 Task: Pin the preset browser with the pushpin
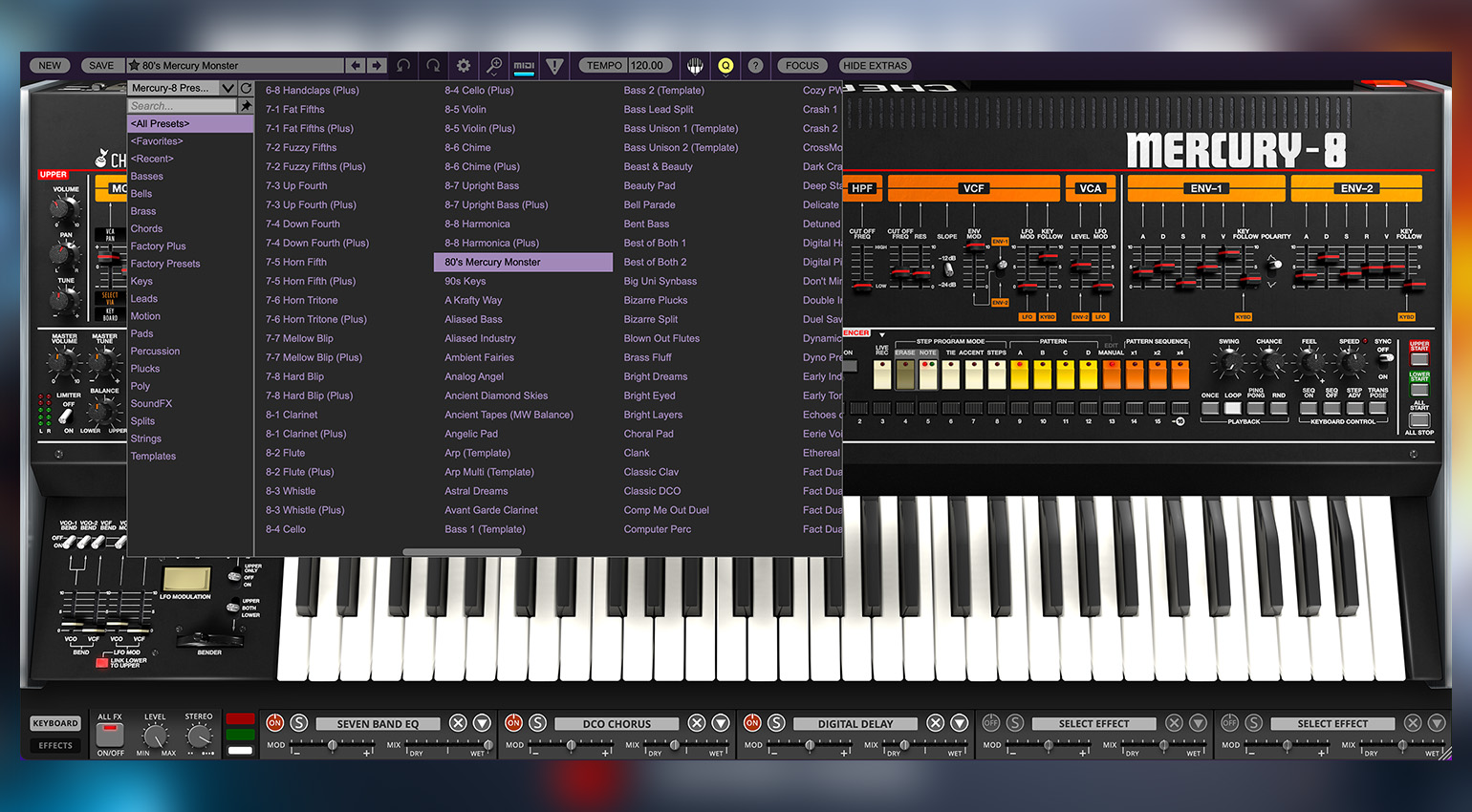246,106
